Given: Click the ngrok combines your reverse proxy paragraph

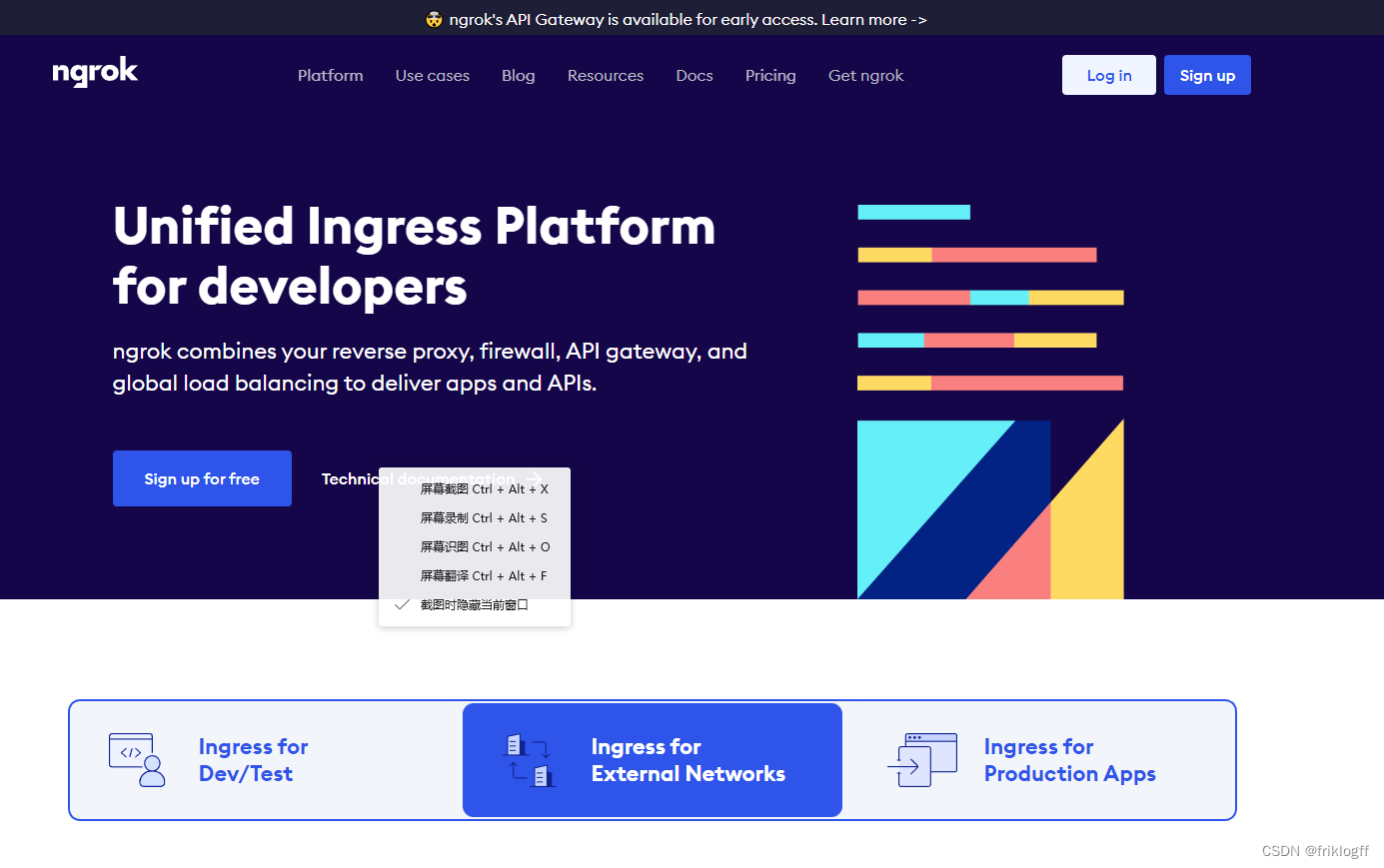Looking at the screenshot, I should [430, 367].
